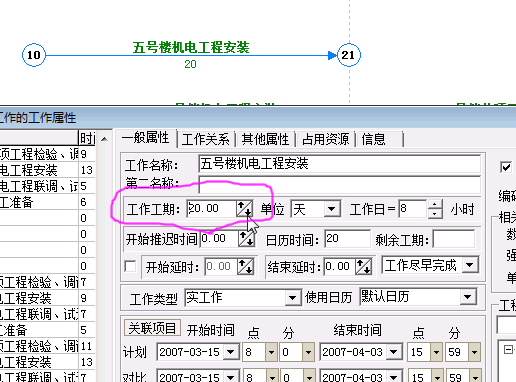This screenshot has width=516, height=382.
Task: Decrease 工作日 hours with down arrow
Action: click(435, 213)
